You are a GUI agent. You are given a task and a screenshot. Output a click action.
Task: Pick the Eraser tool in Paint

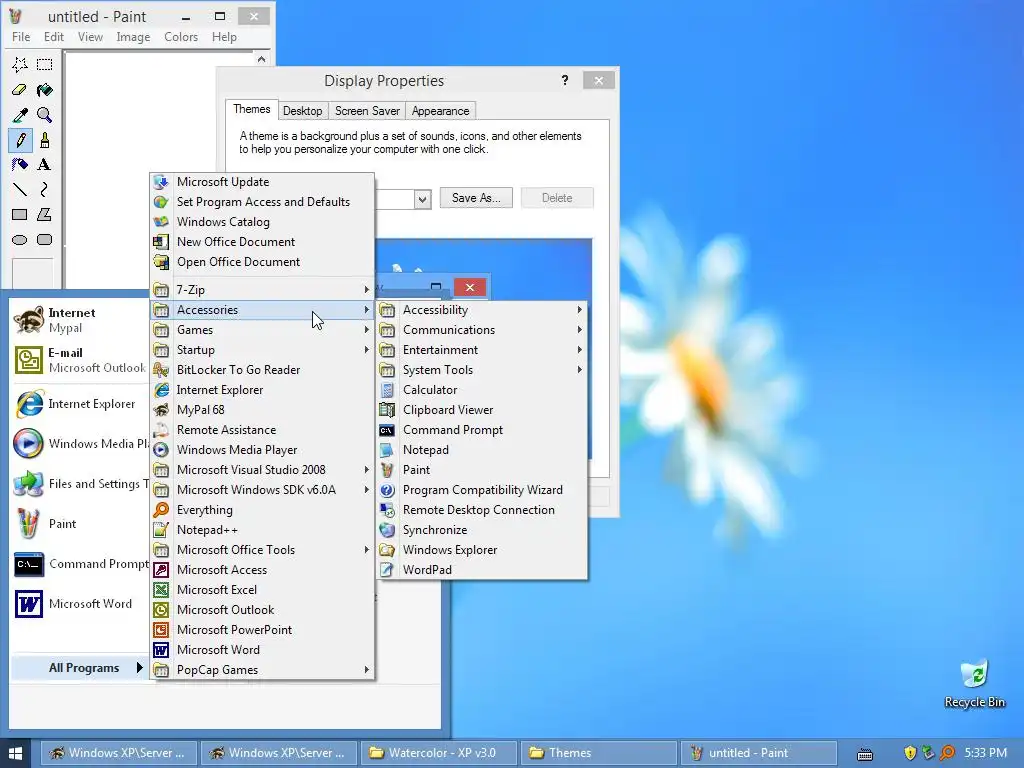pyautogui.click(x=20, y=89)
